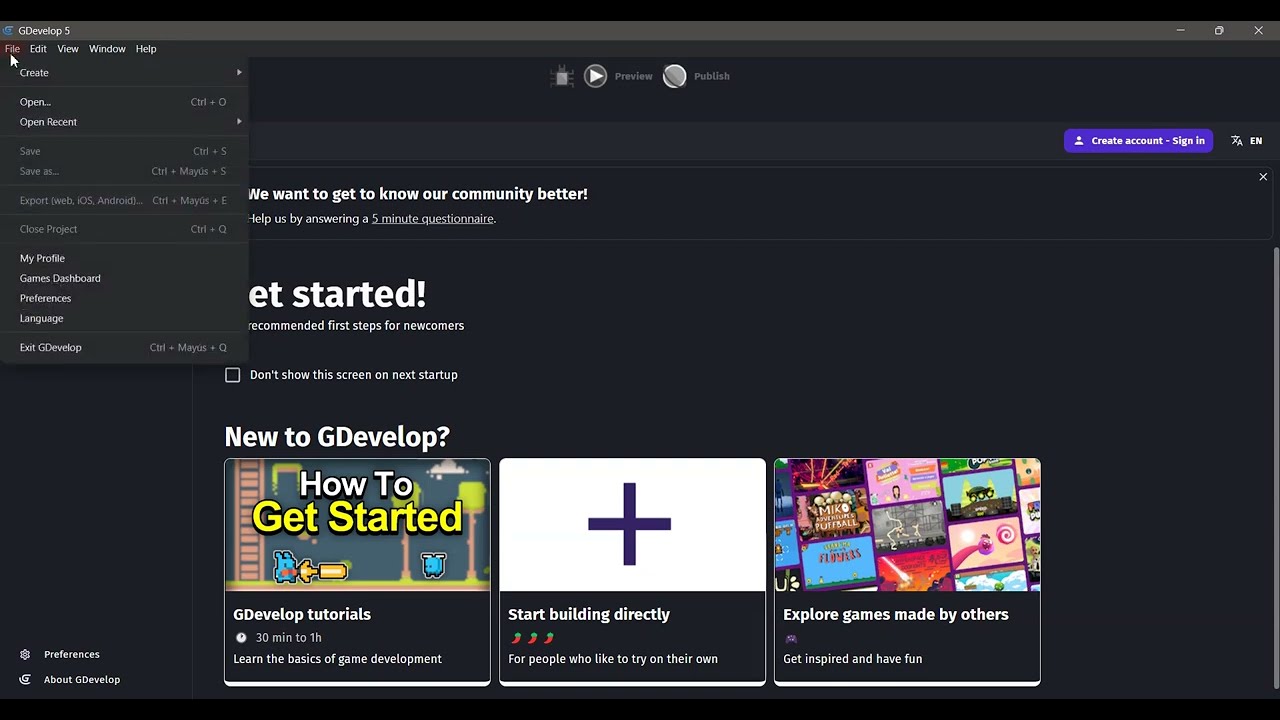1280x720 pixels.
Task: Click the GDevelop 5 title bar logo
Action: click(8, 30)
